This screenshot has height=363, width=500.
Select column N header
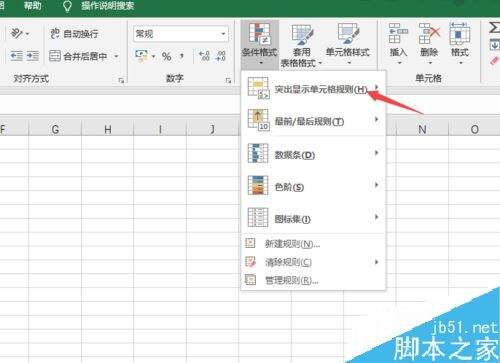422,129
